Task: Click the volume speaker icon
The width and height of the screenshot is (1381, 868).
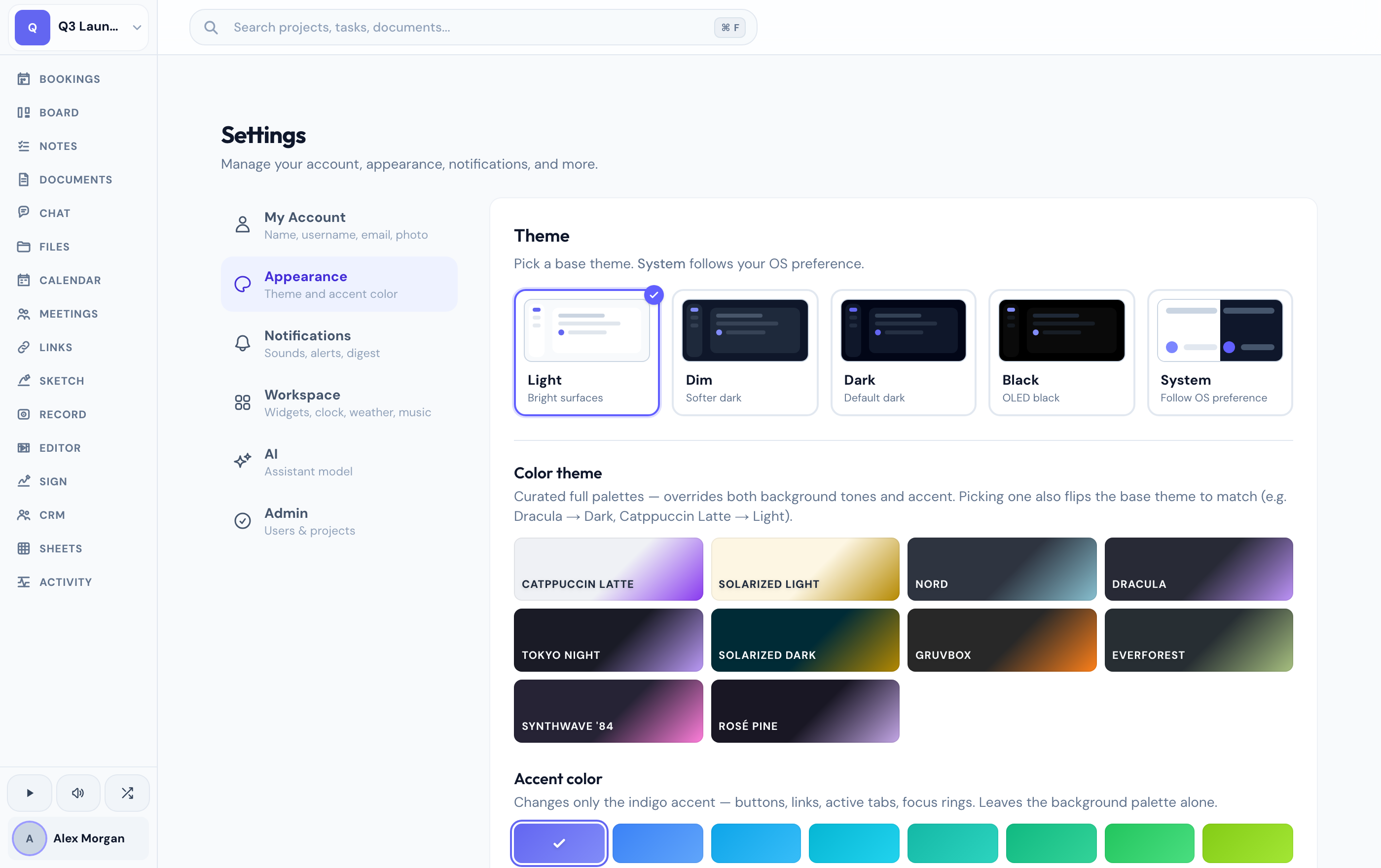Action: tap(78, 793)
